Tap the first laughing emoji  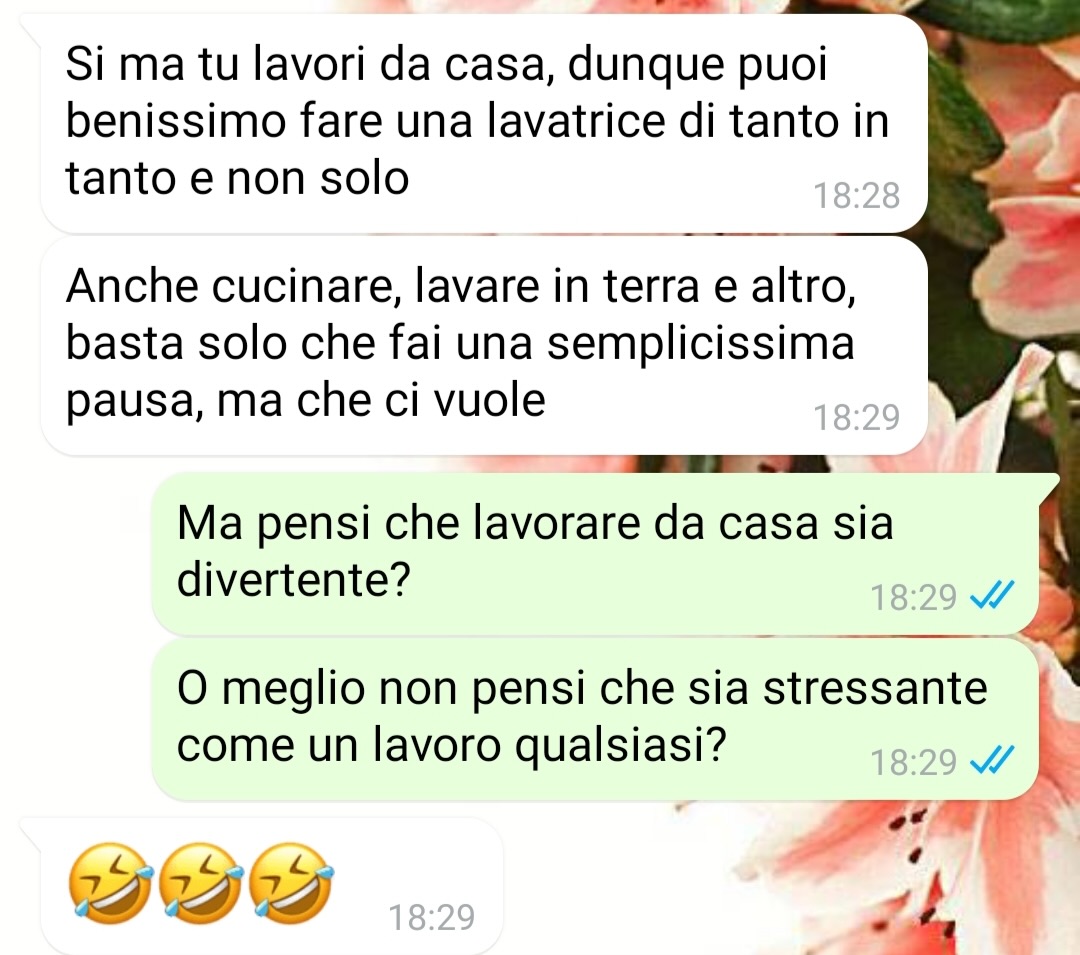(110, 883)
